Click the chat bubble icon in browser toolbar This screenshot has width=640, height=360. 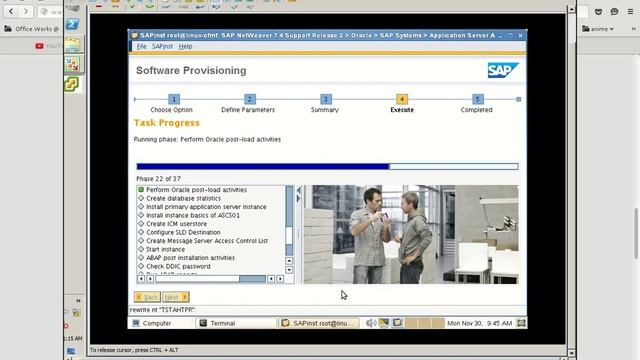614,12
